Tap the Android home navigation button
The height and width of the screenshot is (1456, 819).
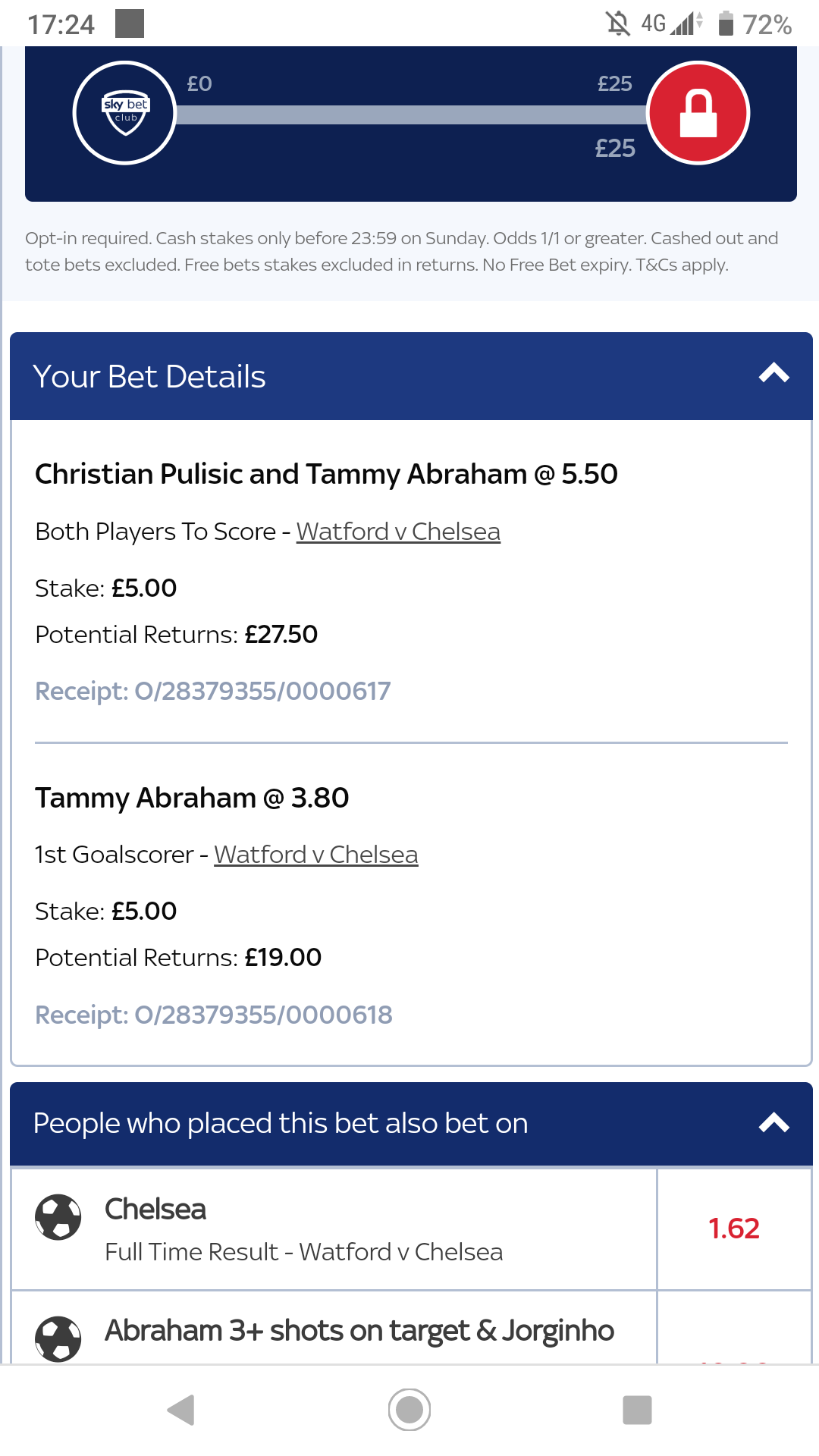coord(409,1410)
